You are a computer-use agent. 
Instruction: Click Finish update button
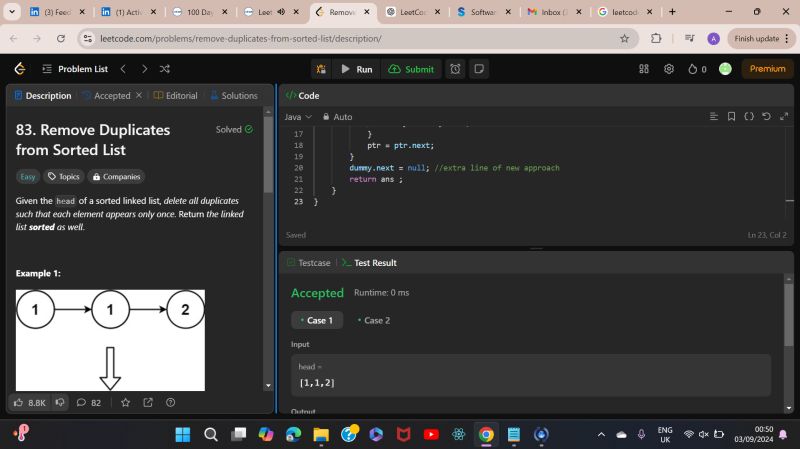(761, 38)
